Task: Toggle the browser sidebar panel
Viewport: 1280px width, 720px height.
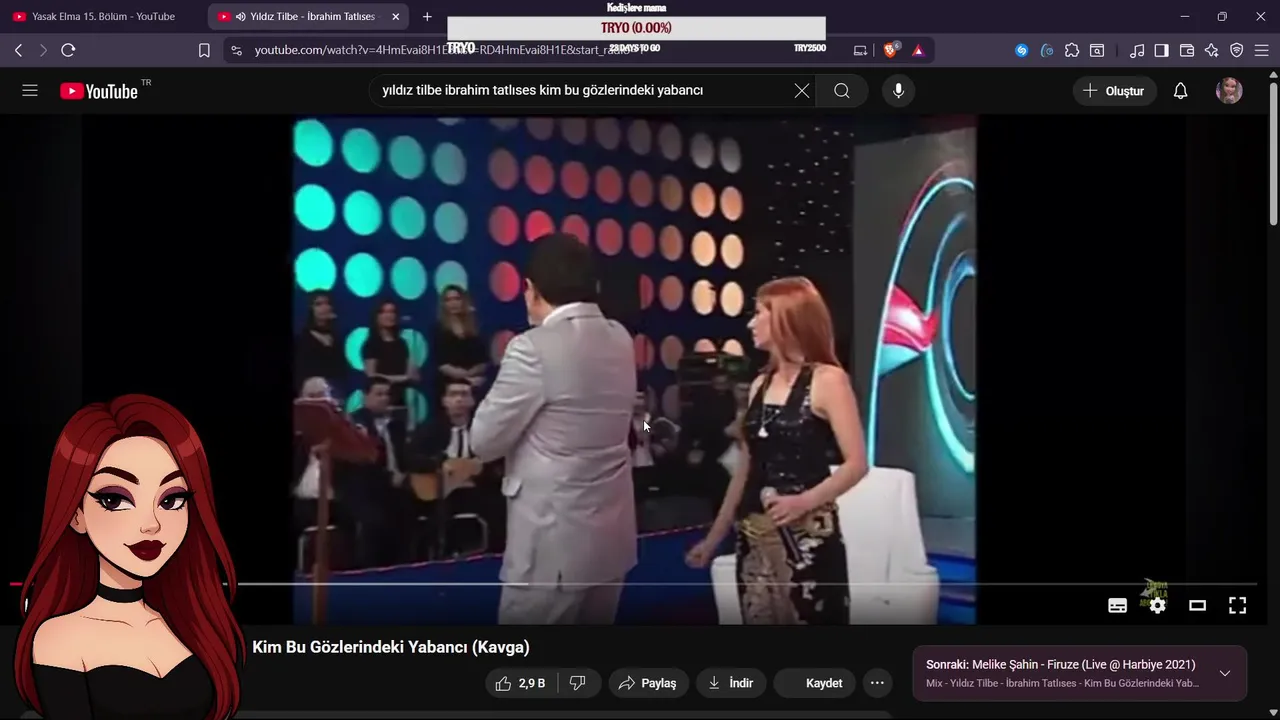Action: coord(1161,50)
